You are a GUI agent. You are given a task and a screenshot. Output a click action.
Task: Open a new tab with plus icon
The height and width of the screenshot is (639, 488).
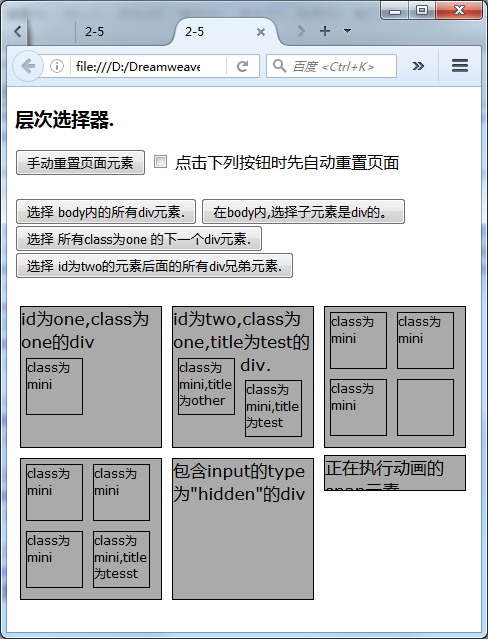(325, 31)
